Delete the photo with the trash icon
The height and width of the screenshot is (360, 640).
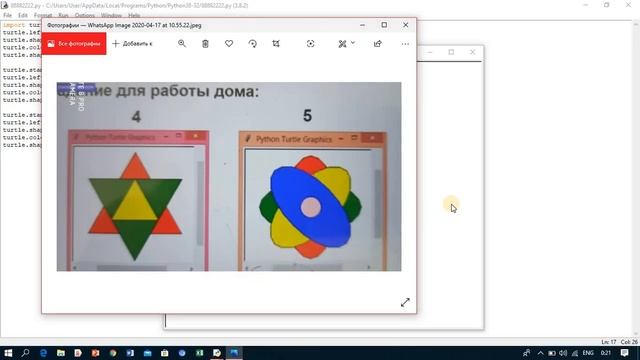[205, 44]
